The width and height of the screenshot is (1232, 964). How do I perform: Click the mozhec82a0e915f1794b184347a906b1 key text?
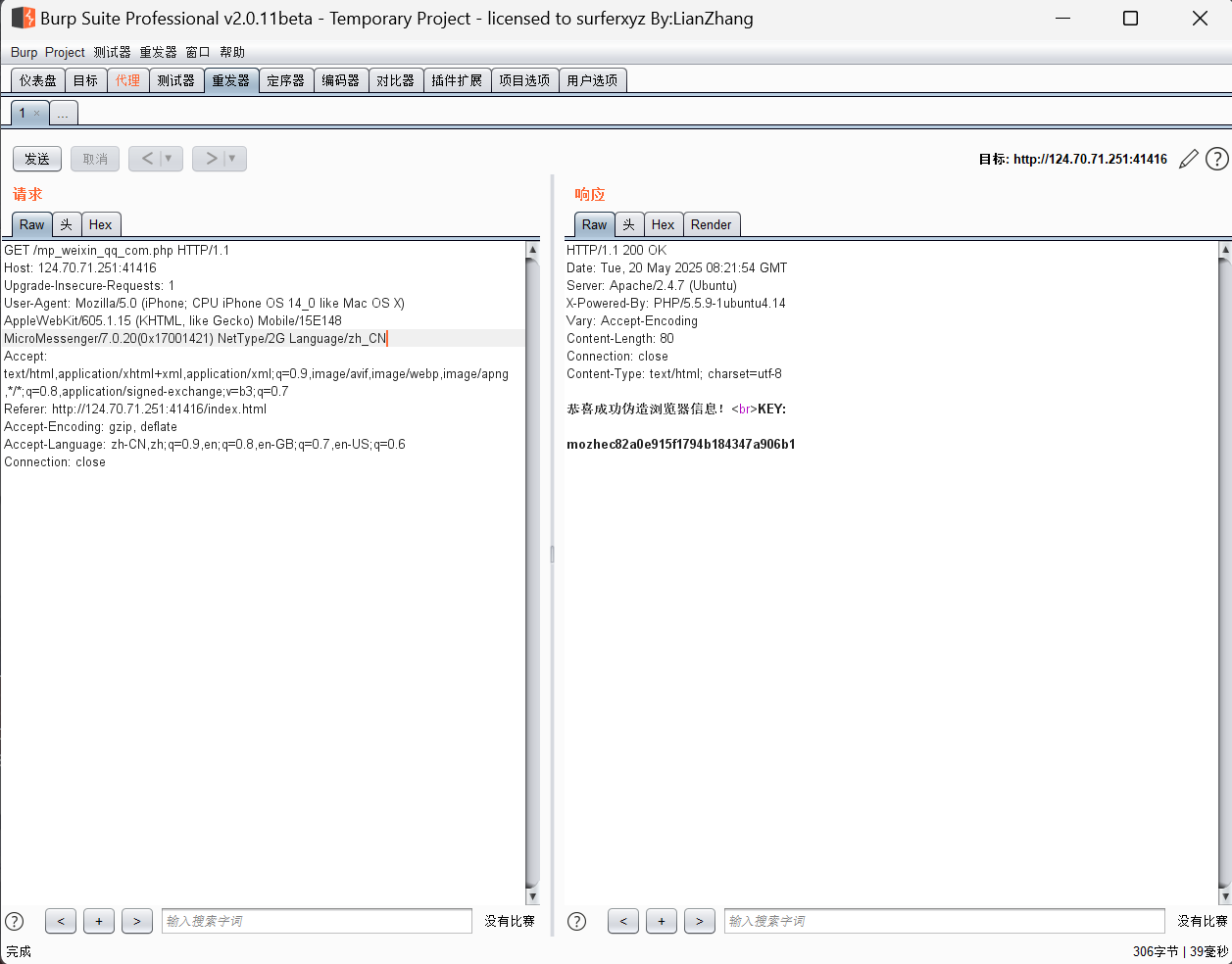tap(681, 444)
